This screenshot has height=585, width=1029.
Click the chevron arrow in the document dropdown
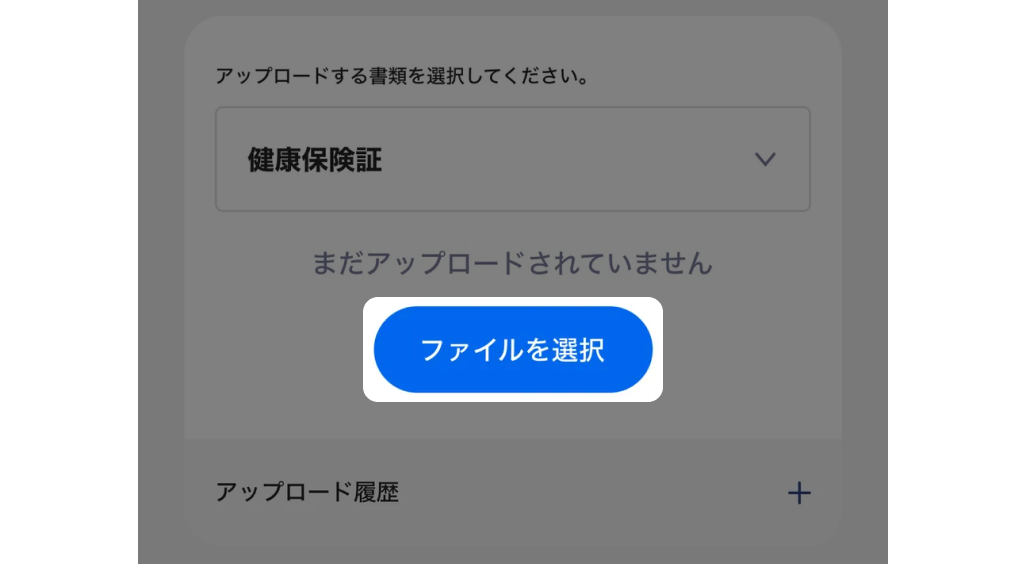[x=765, y=160]
